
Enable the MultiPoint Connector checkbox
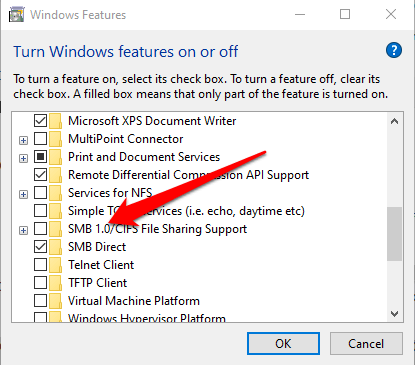tap(40, 139)
